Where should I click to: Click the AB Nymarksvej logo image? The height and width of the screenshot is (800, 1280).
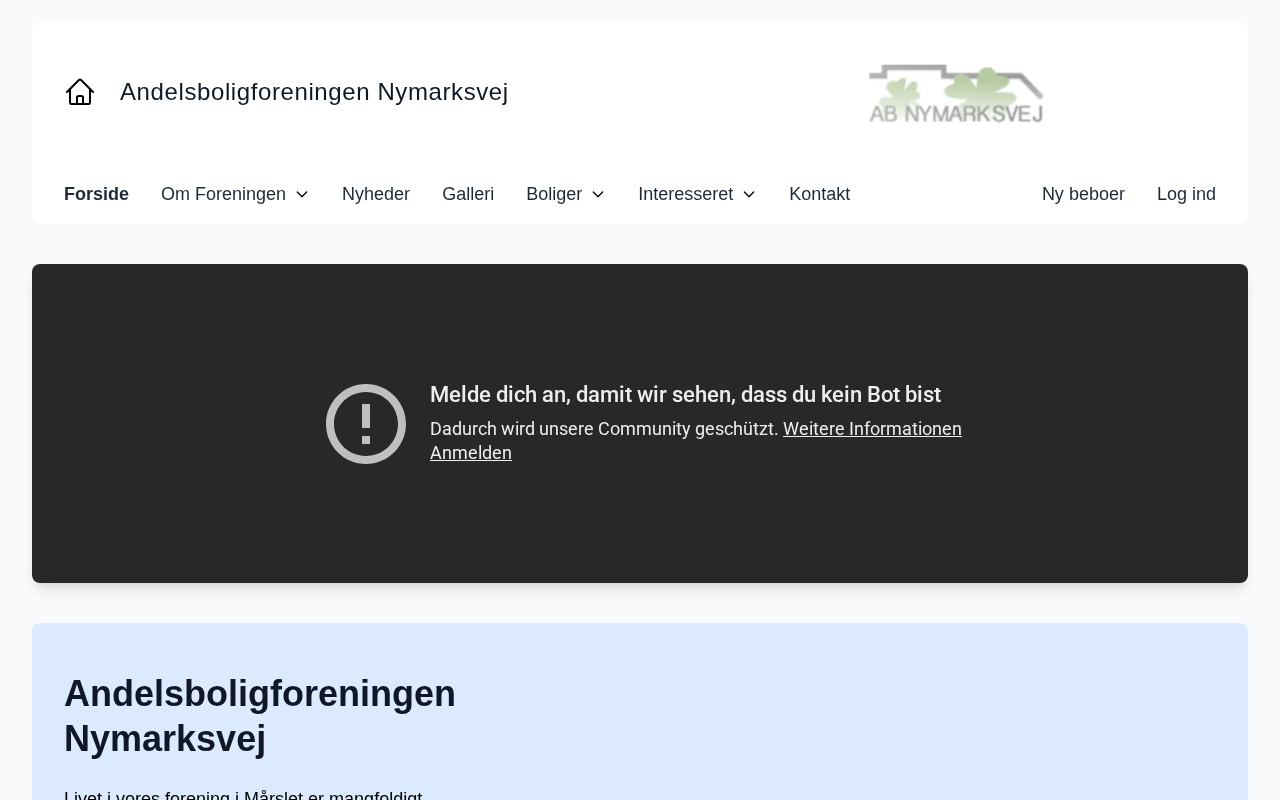[x=956, y=93]
